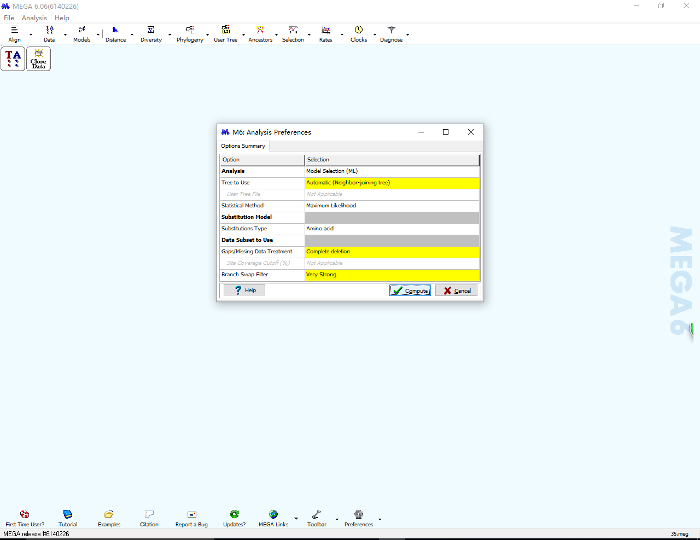The width and height of the screenshot is (700, 540).
Task: Click the Cancel button in dialog
Action: 456,290
